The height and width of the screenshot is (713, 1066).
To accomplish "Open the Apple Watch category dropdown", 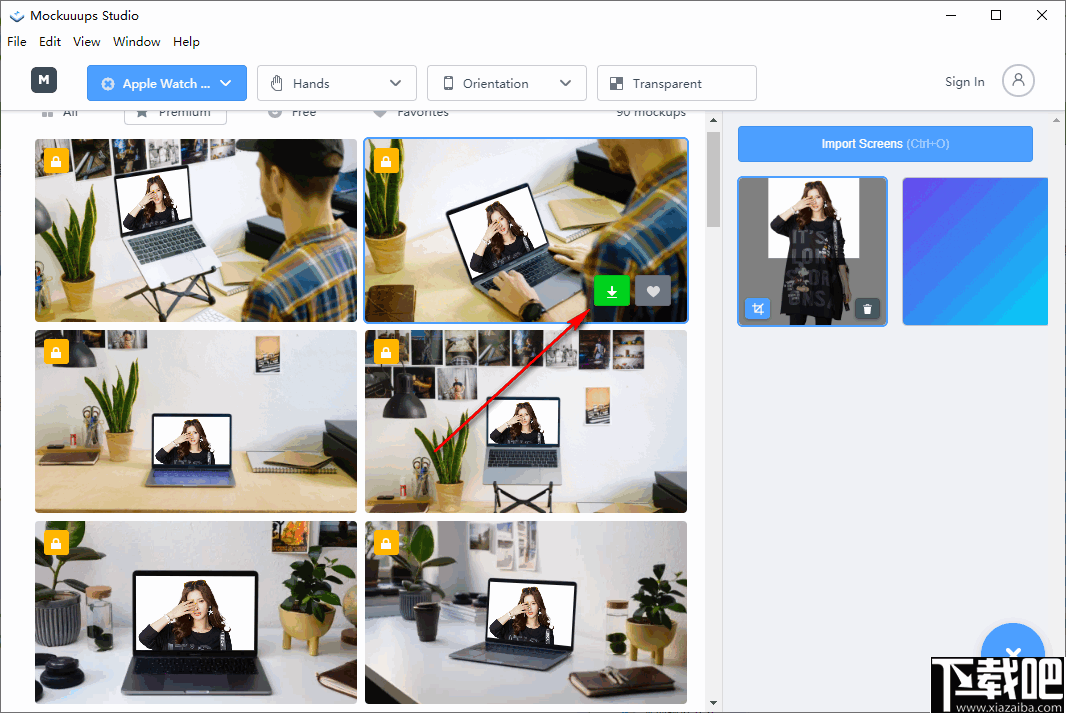I will pyautogui.click(x=166, y=83).
